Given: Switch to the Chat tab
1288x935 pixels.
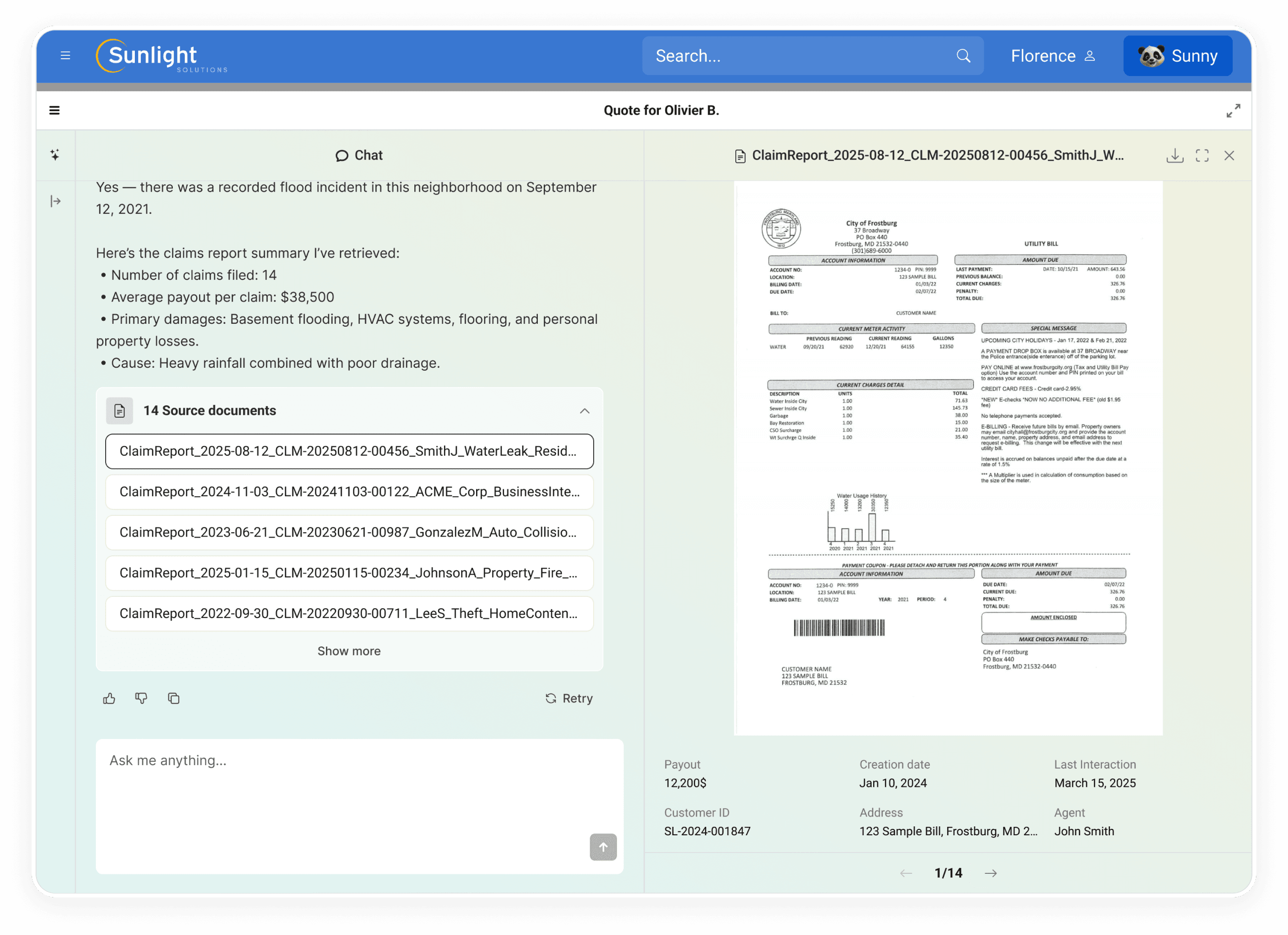Looking at the screenshot, I should [359, 156].
